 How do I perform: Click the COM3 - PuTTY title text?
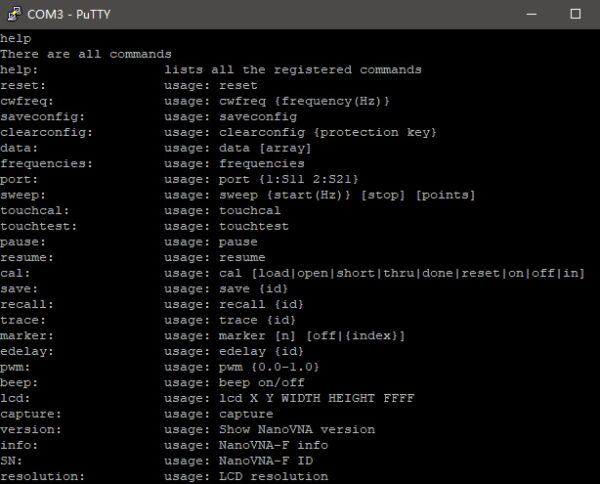[x=68, y=15]
